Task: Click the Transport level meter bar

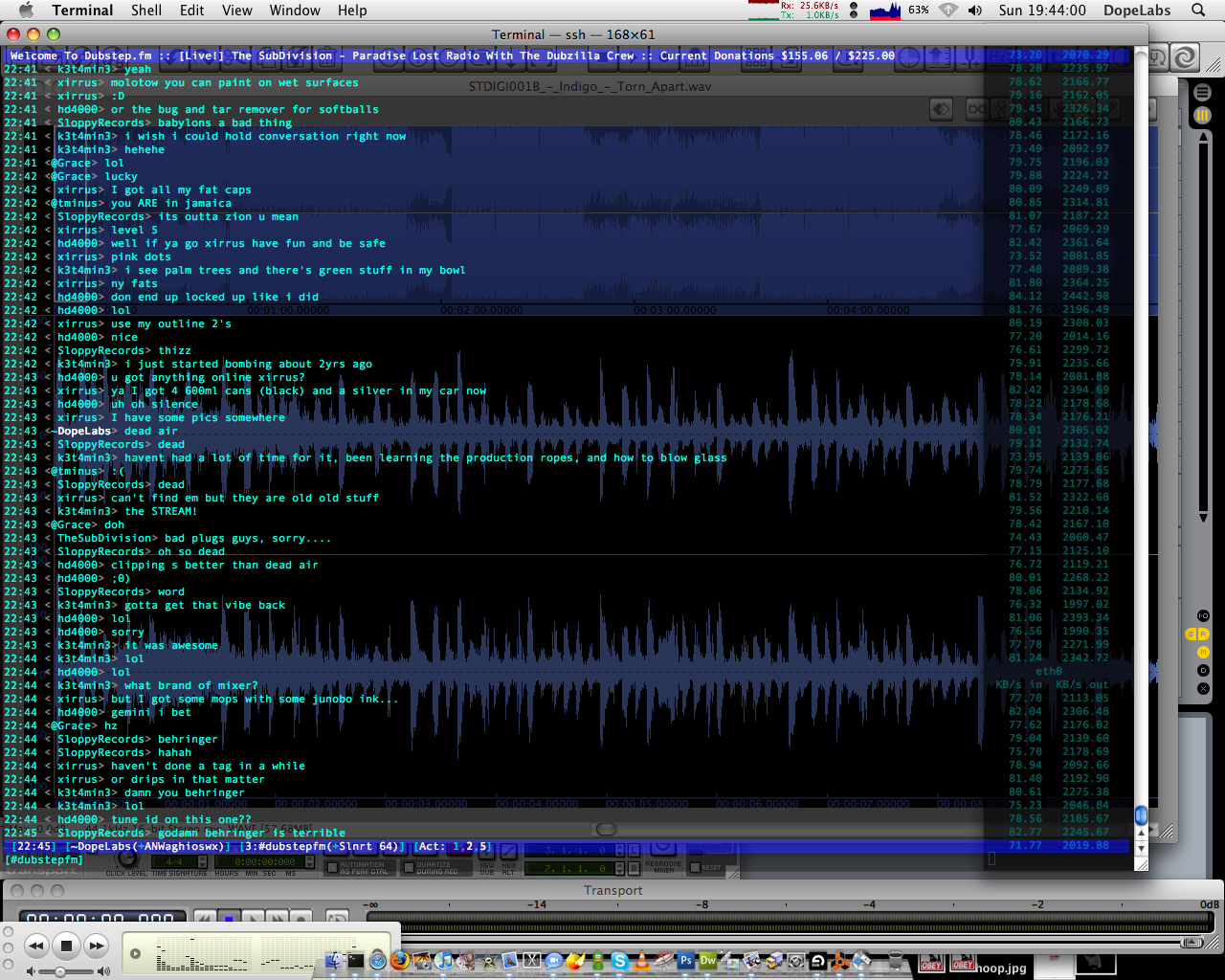Action: click(x=791, y=920)
